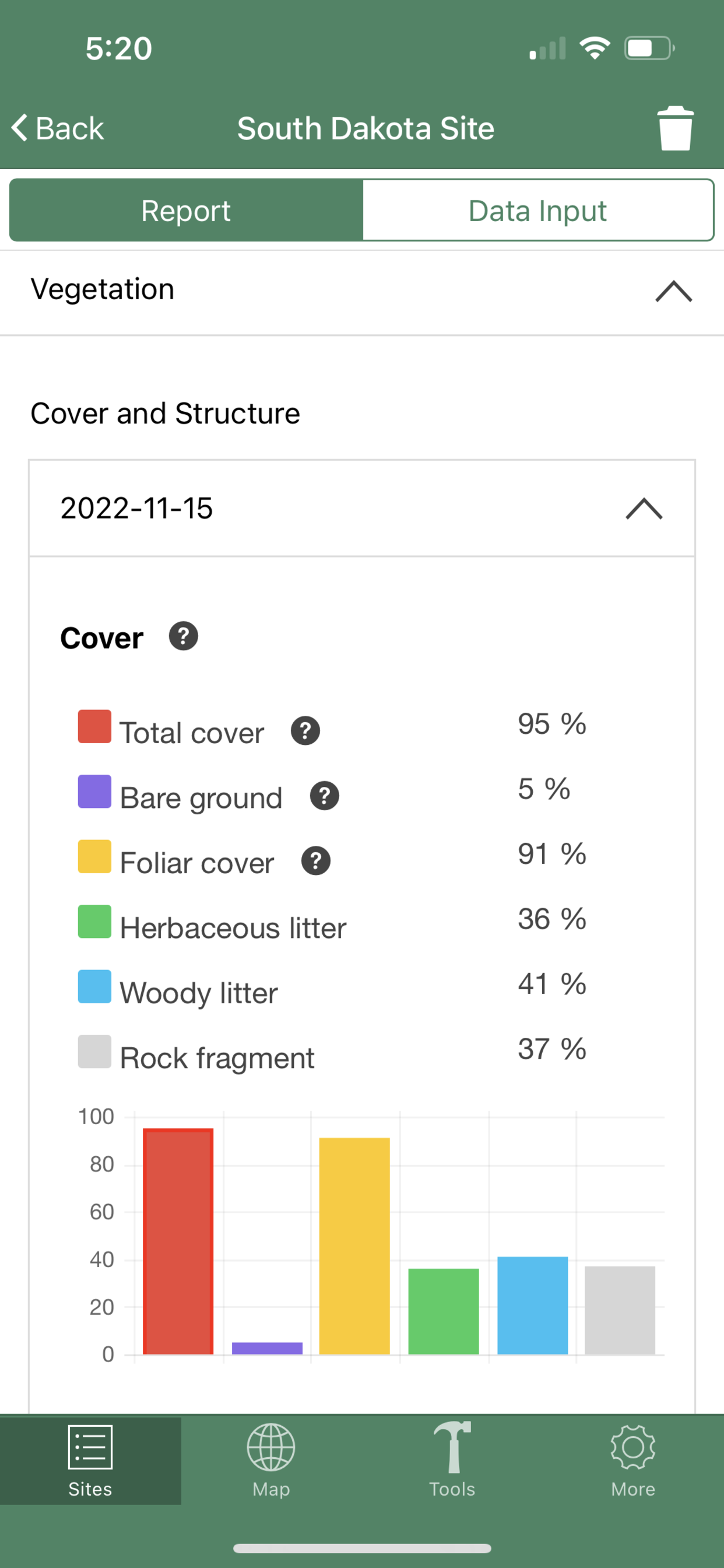
Task: Go Back to previous screen
Action: coord(58,128)
